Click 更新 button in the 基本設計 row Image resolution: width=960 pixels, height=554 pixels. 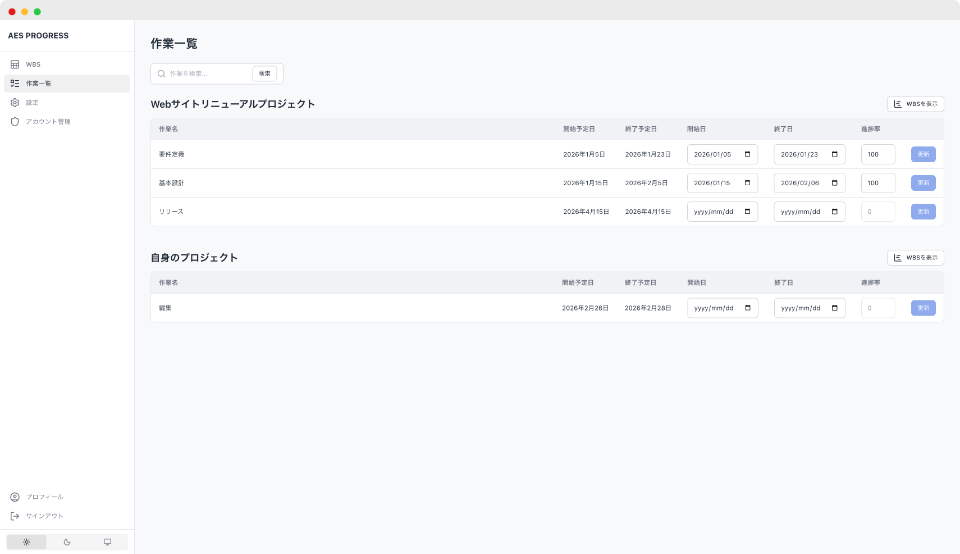click(x=923, y=183)
